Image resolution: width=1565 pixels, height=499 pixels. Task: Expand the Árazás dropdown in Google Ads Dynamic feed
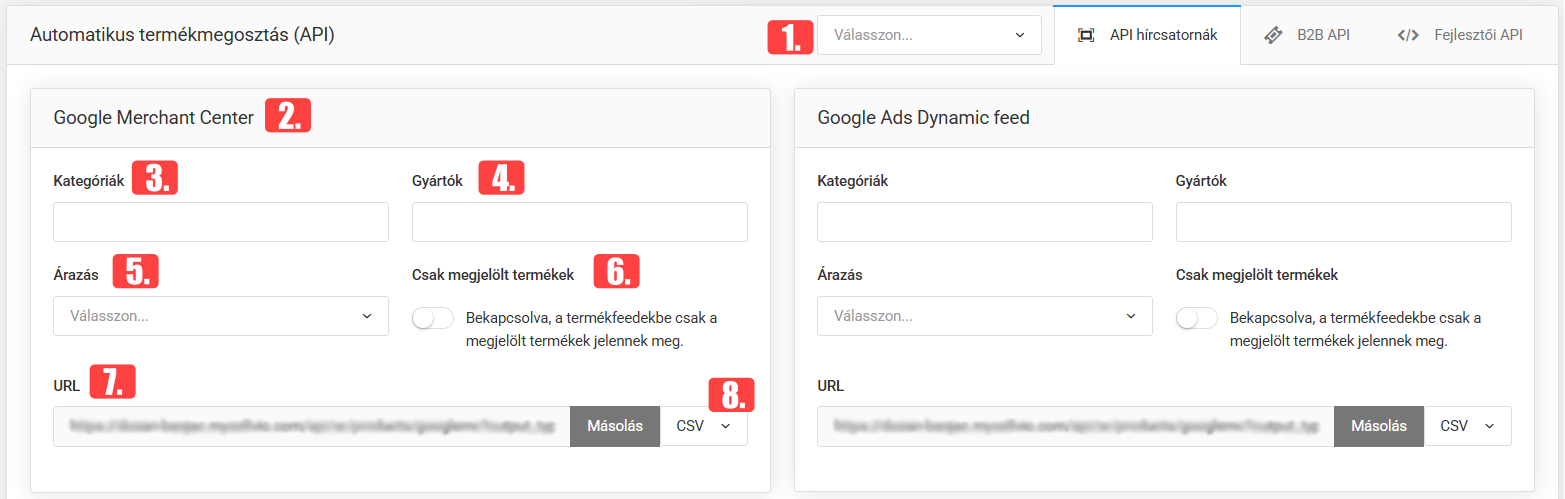point(985,316)
